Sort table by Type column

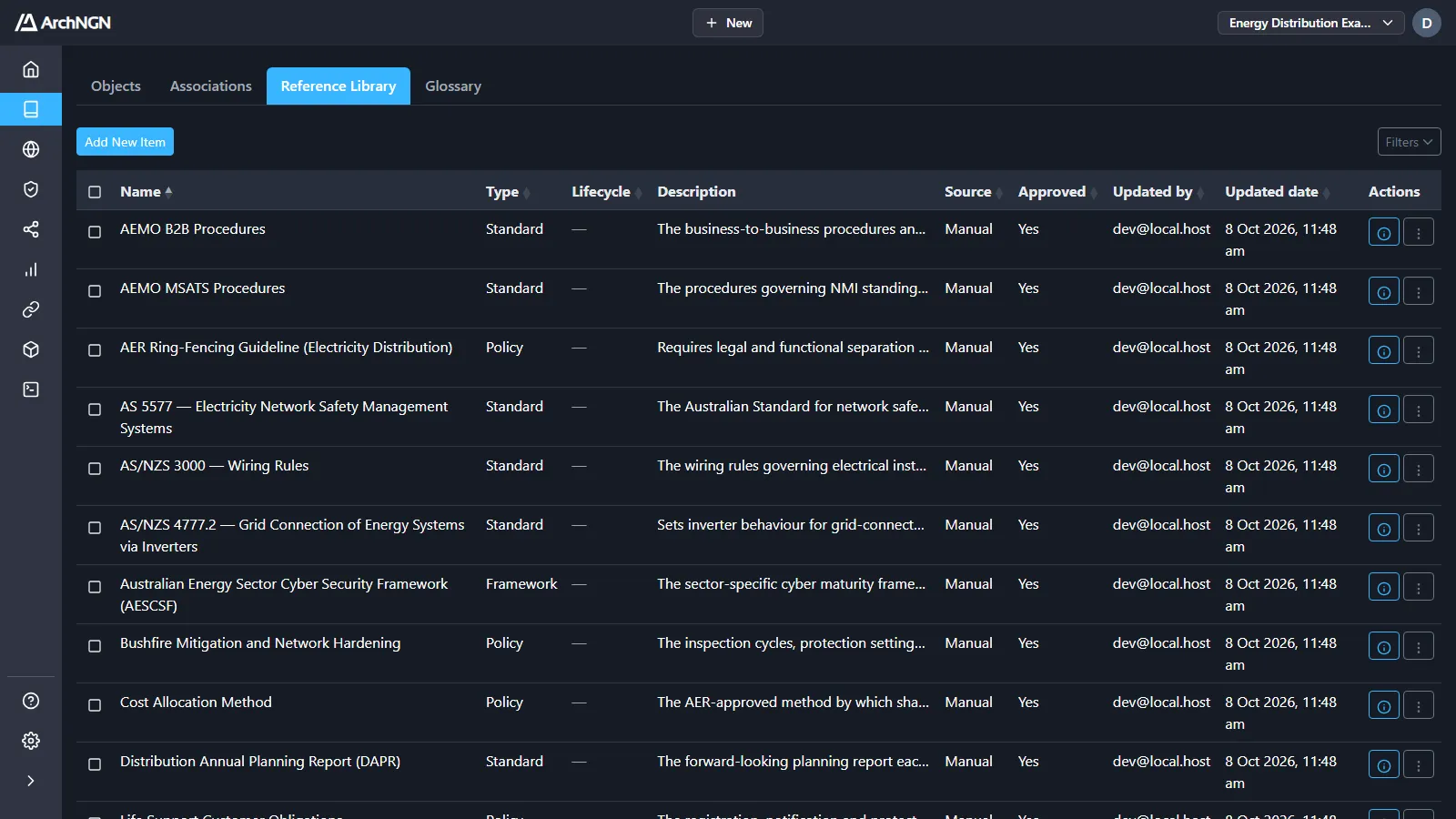coord(507,192)
